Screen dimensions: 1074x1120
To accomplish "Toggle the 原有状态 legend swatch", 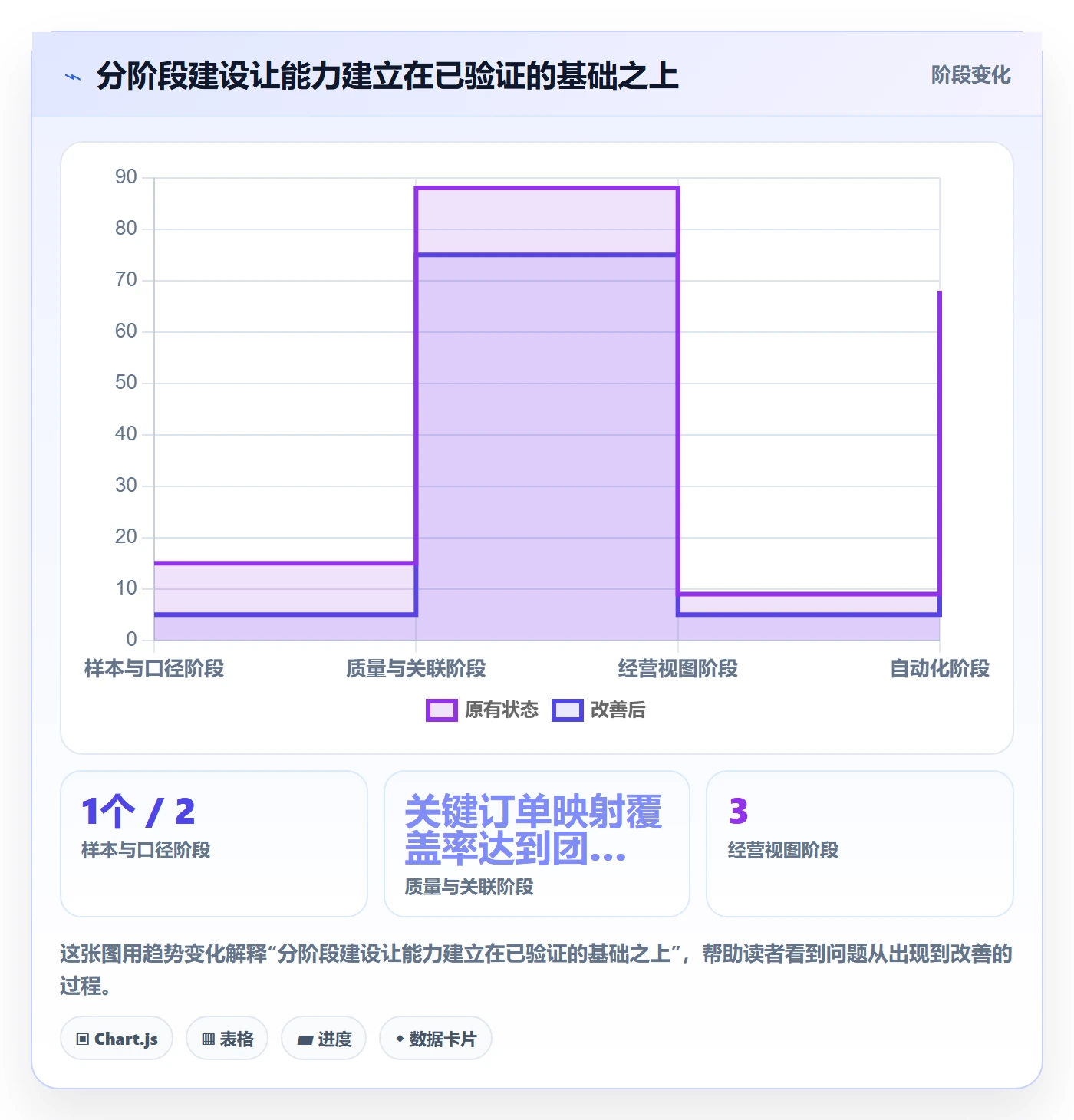I will (441, 710).
